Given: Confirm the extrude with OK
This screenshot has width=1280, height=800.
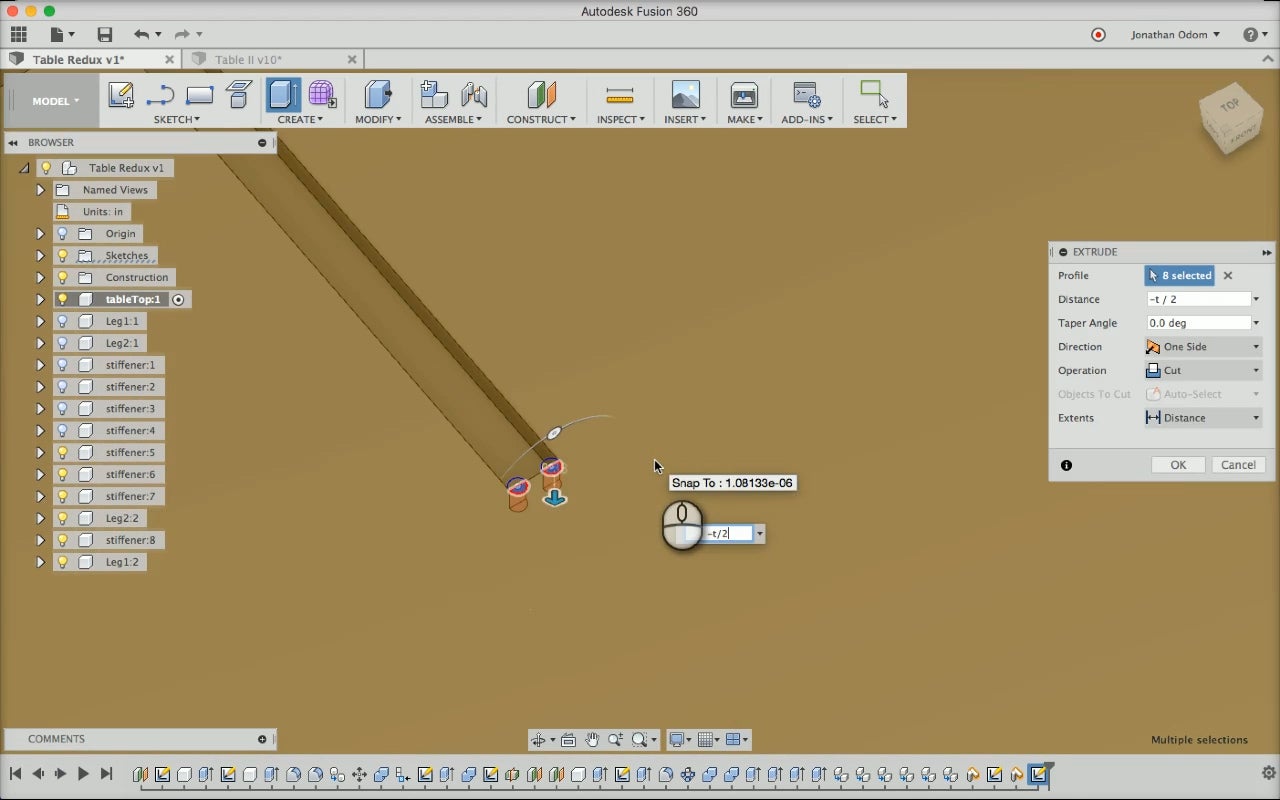Looking at the screenshot, I should (1178, 465).
